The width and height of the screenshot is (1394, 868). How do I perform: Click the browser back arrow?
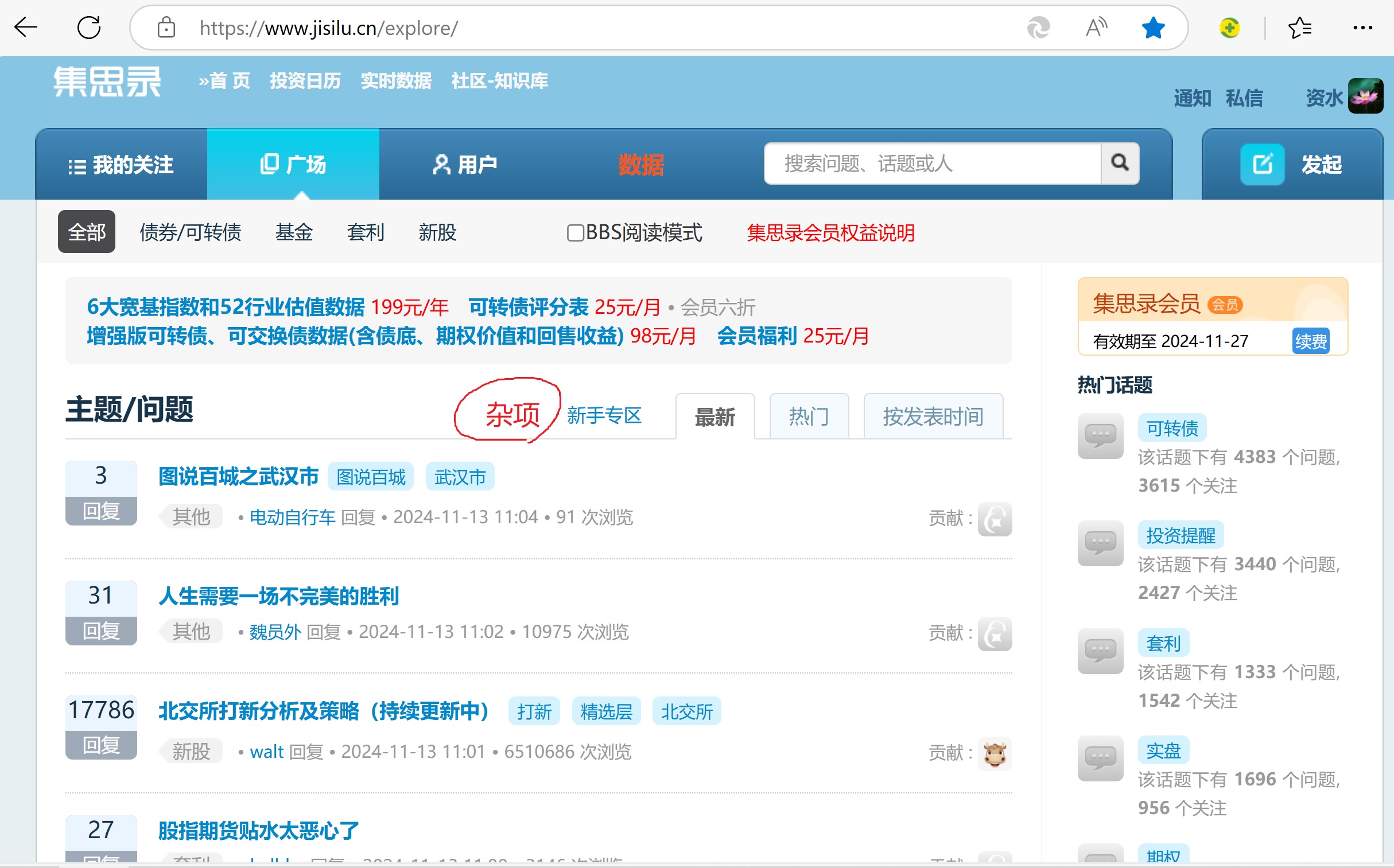pyautogui.click(x=26, y=28)
